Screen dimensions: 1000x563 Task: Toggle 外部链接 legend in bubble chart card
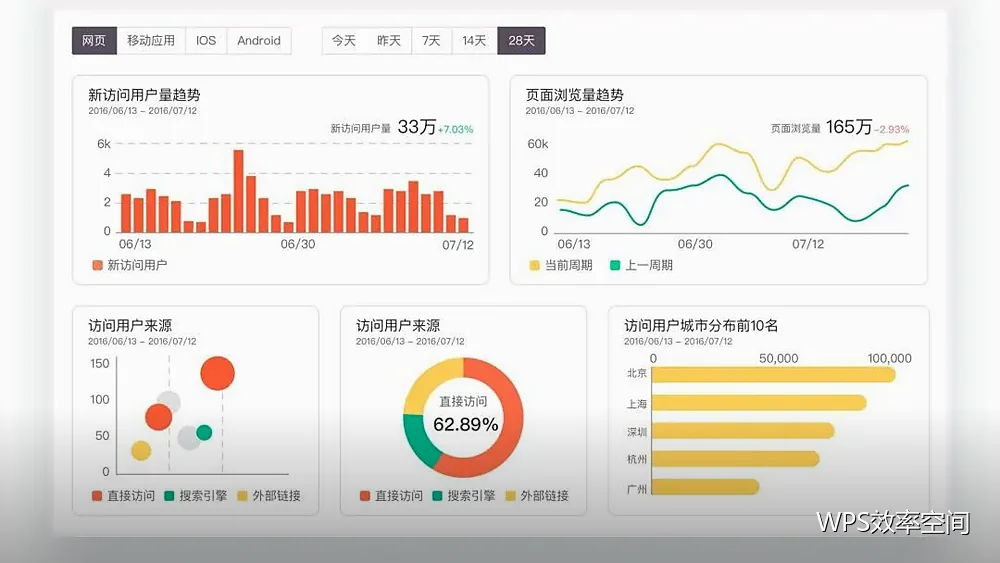tap(269, 495)
